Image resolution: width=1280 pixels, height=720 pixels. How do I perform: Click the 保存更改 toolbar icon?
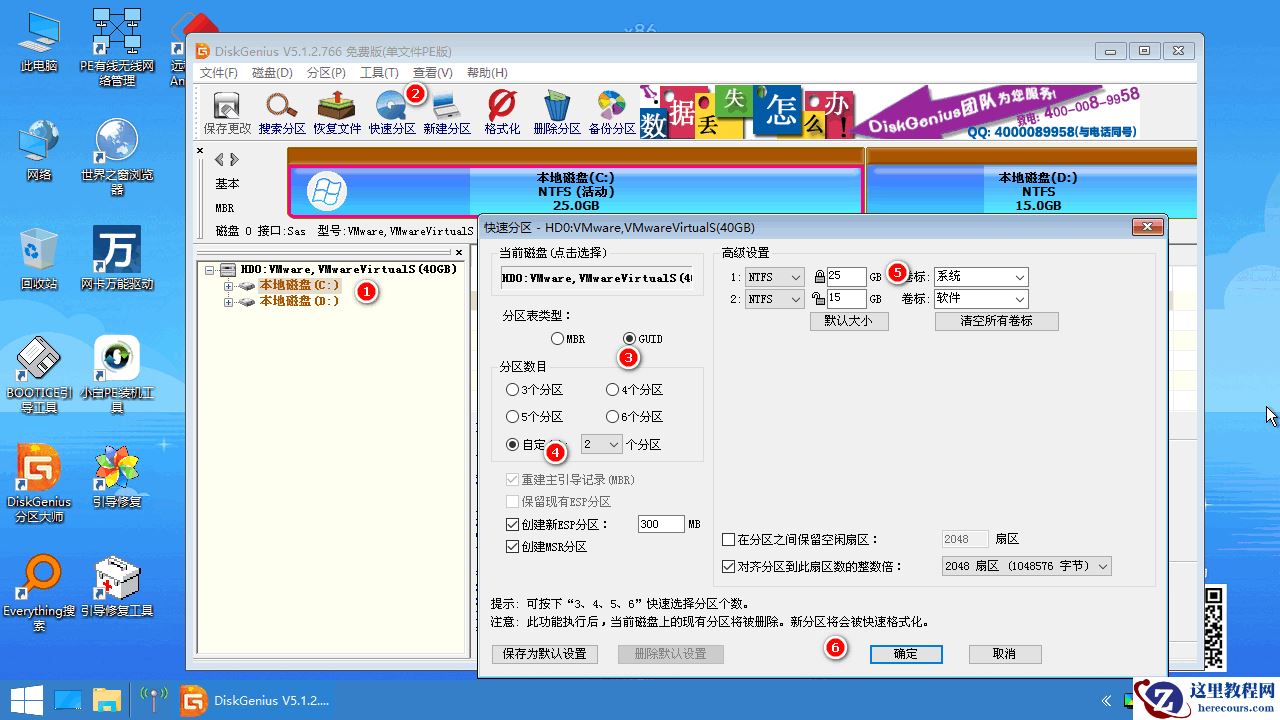(225, 110)
